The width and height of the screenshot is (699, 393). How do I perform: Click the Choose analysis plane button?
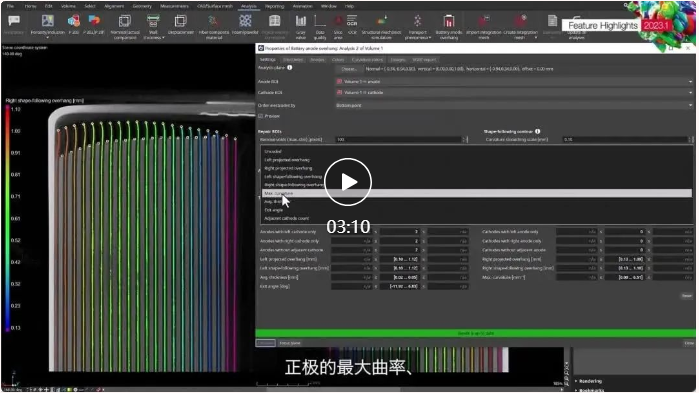point(349,69)
